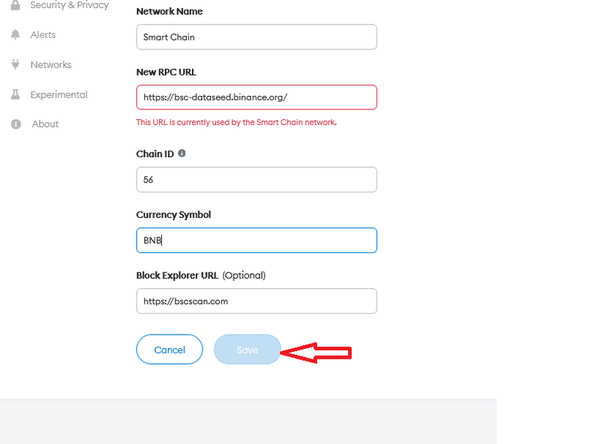Click the info icon beside About
Screen dimensions: 600x444
click(15, 124)
